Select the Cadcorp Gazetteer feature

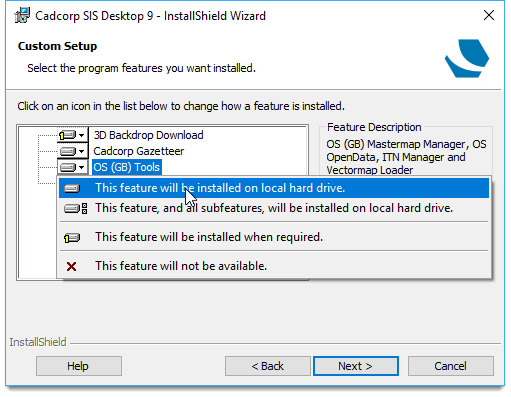[x=138, y=151]
